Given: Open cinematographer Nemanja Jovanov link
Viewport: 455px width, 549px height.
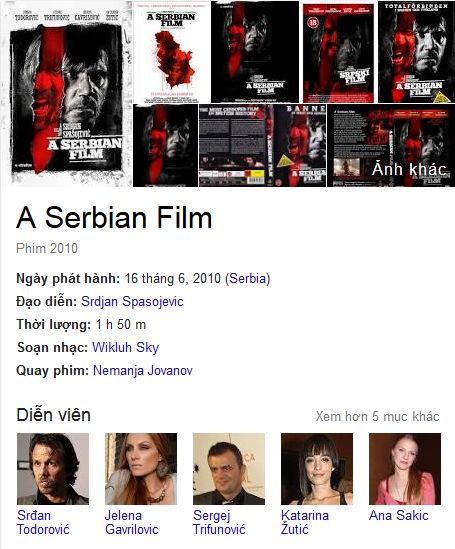Looking at the screenshot, I should (x=143, y=370).
